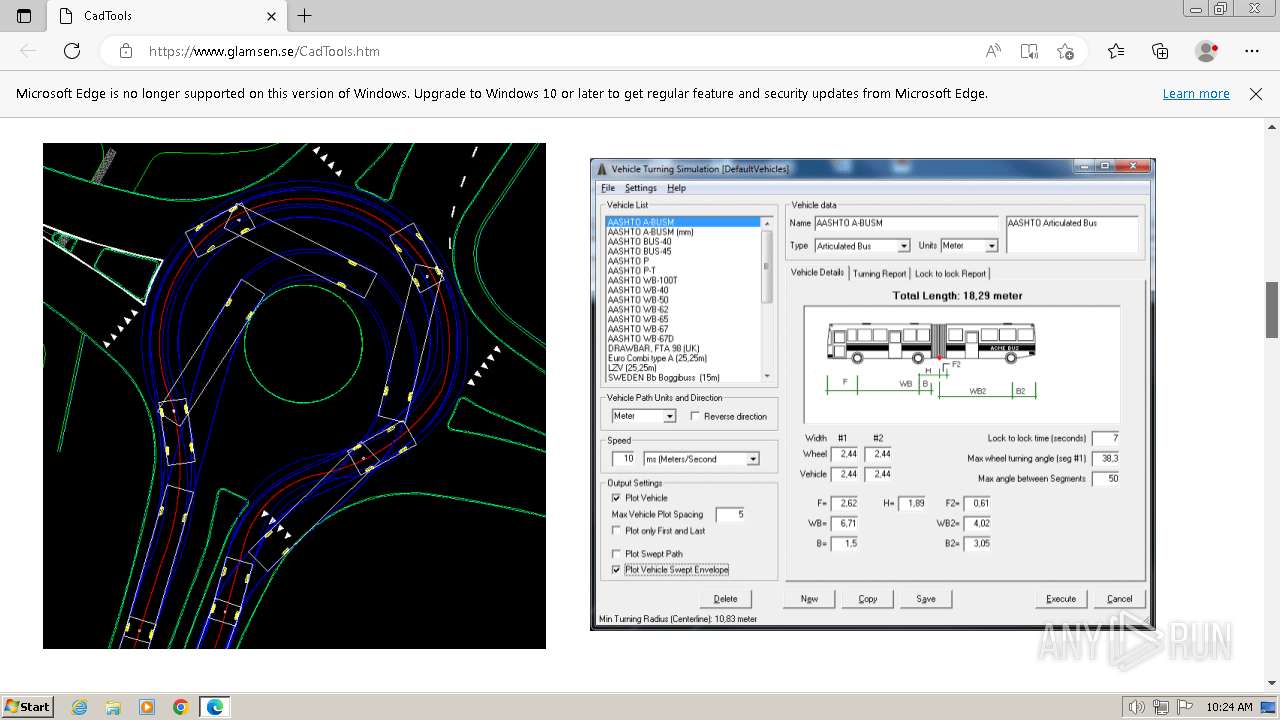Click the New vehicle button

[x=809, y=599]
